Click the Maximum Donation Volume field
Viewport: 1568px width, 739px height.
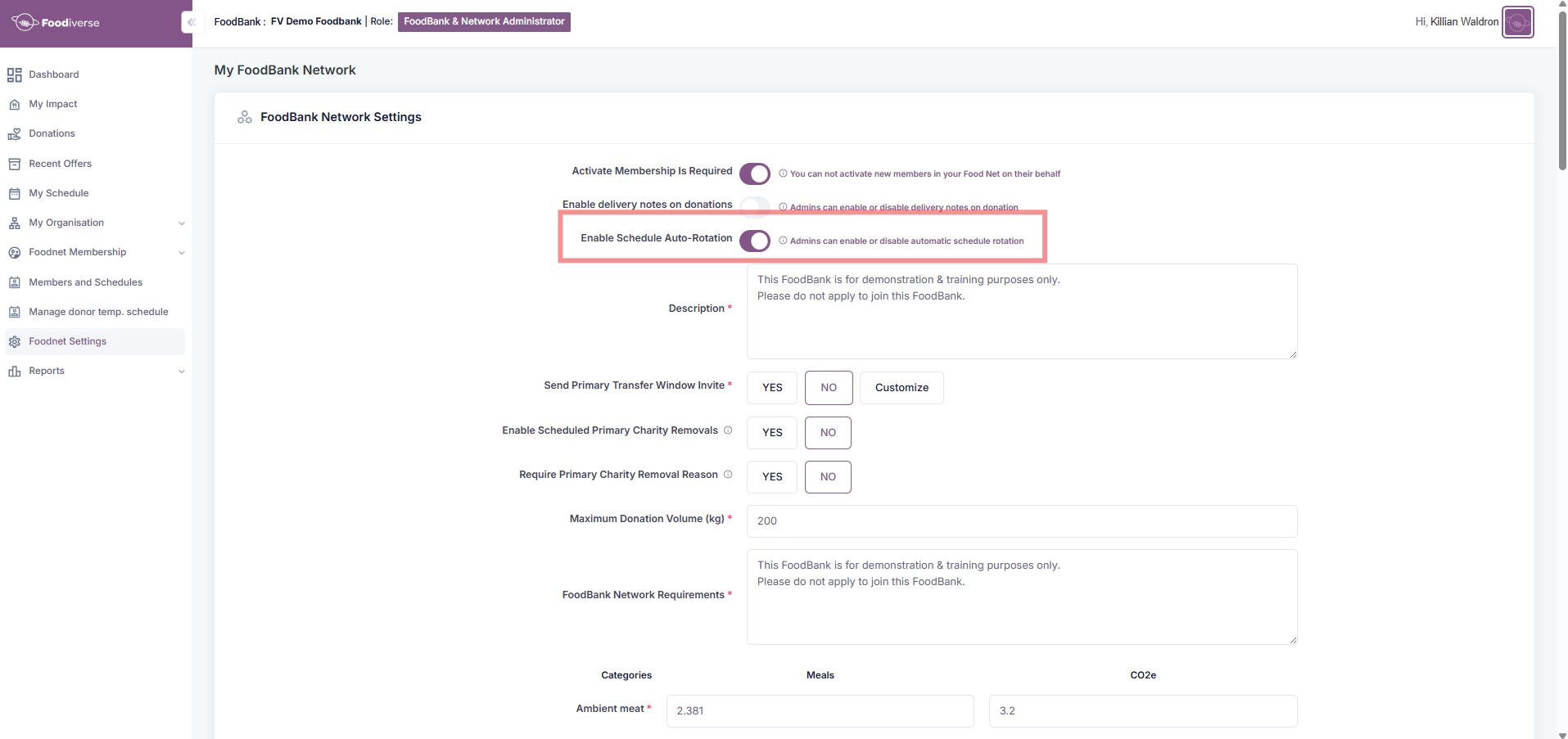click(1021, 521)
